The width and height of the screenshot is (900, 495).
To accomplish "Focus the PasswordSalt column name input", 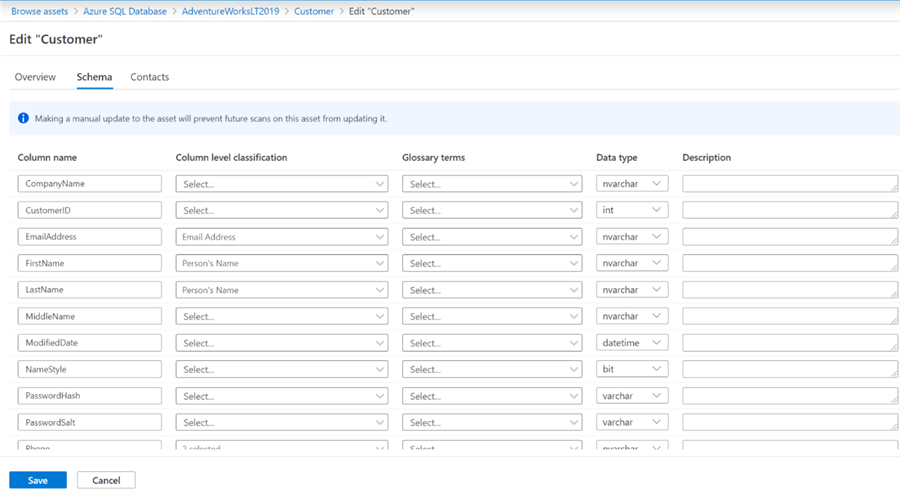I will (89, 422).
